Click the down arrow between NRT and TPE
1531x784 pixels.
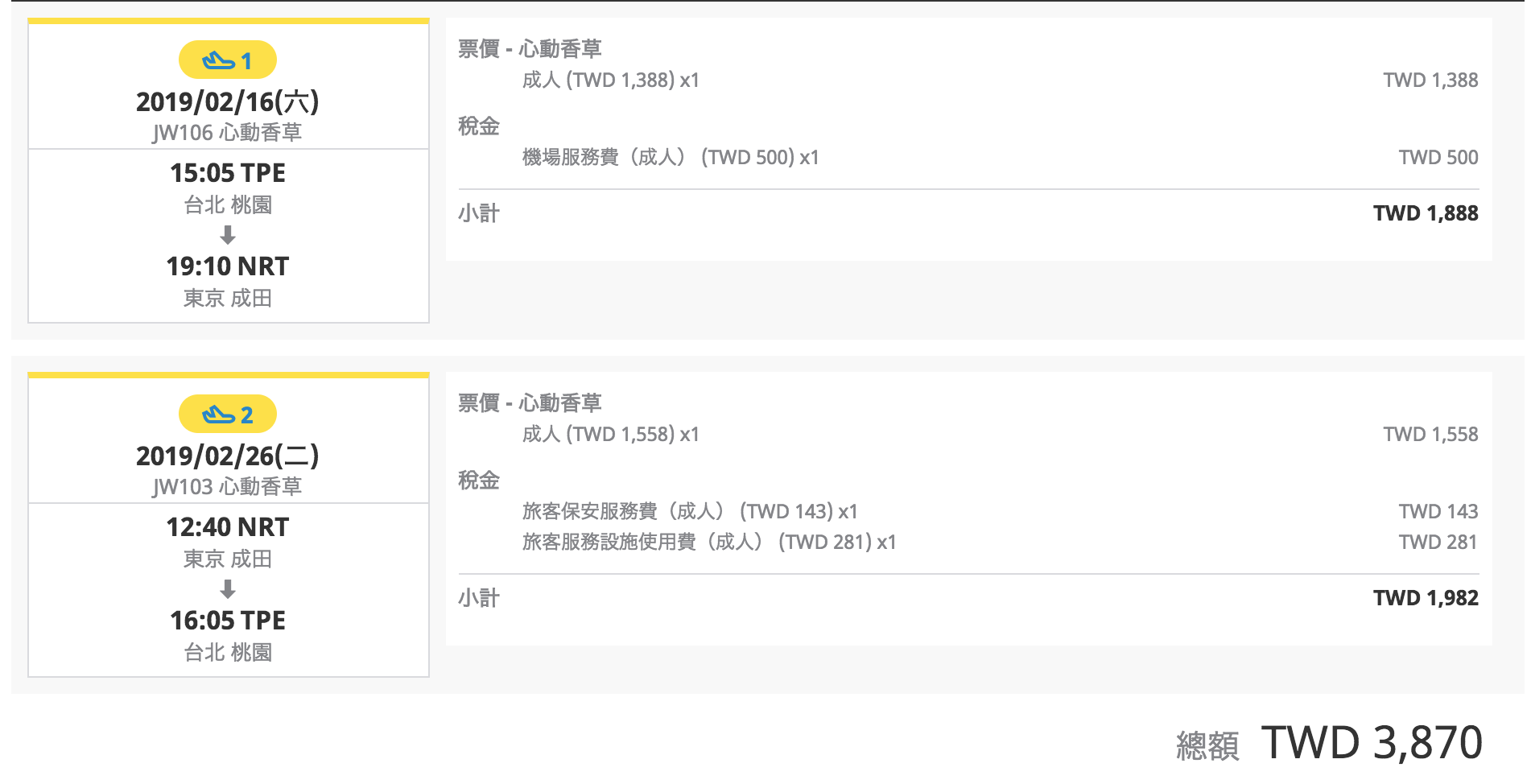tap(228, 589)
